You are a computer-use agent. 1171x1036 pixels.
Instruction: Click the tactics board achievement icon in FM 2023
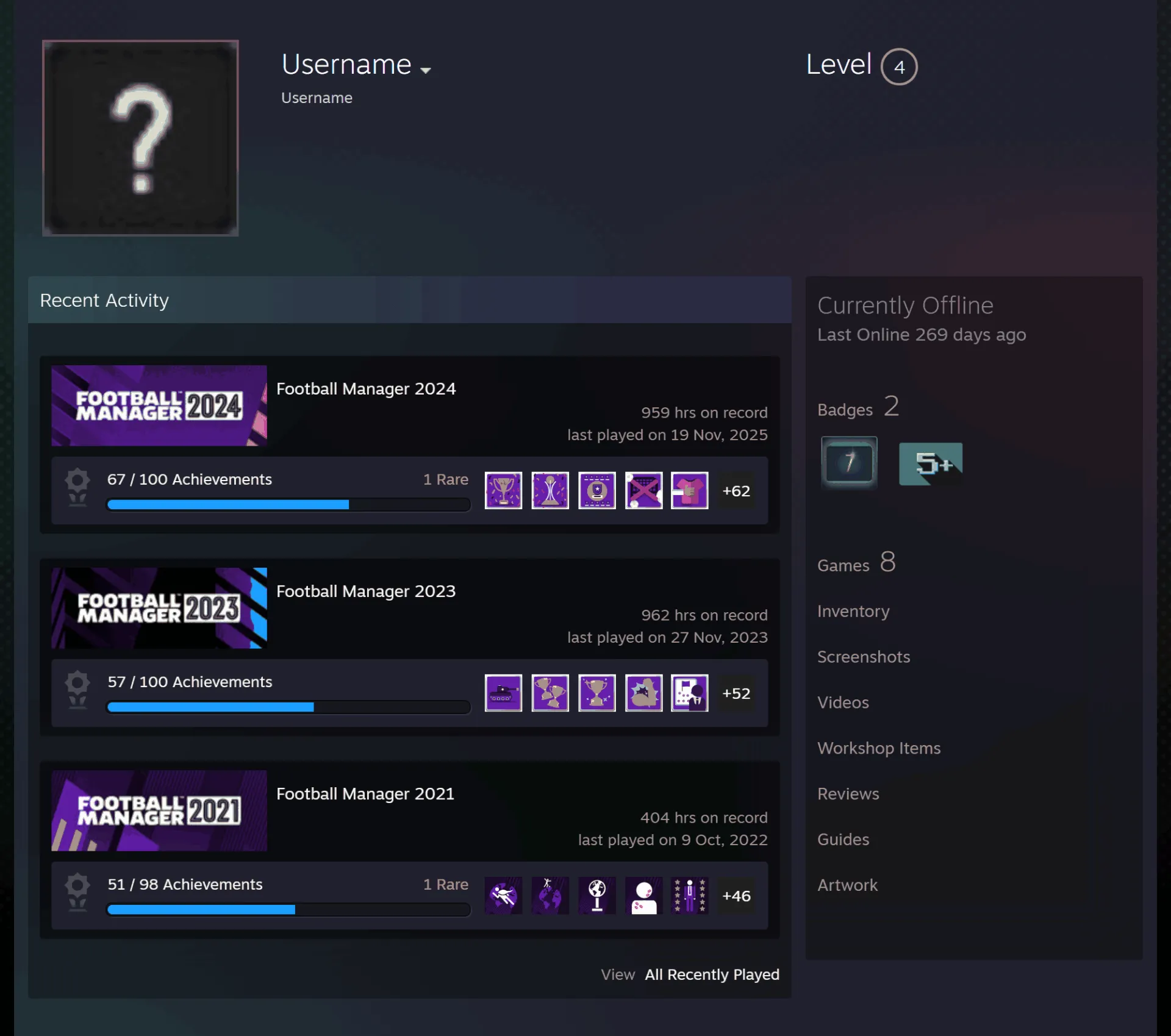pos(690,693)
